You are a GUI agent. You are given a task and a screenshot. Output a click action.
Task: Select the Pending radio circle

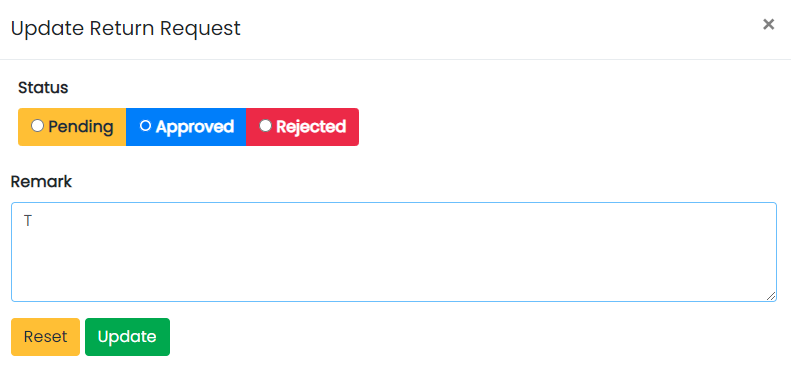click(x=37, y=126)
